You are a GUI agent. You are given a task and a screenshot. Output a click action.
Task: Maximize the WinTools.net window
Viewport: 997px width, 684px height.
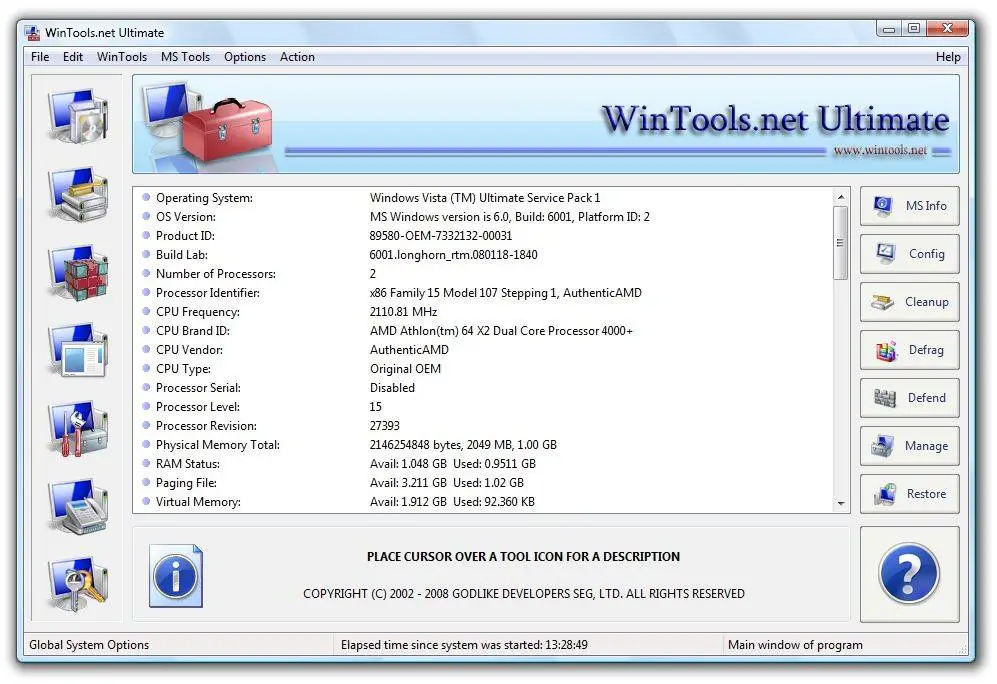pyautogui.click(x=914, y=29)
